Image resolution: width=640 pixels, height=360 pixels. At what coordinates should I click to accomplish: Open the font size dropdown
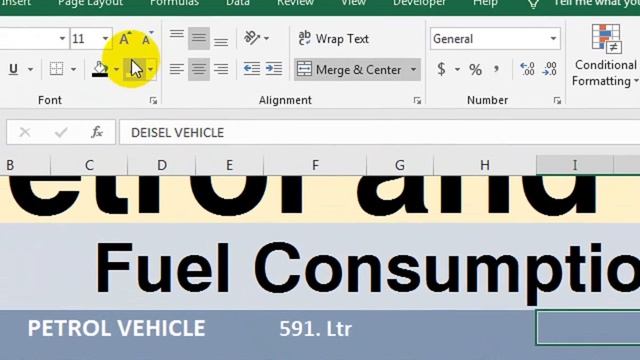point(105,39)
